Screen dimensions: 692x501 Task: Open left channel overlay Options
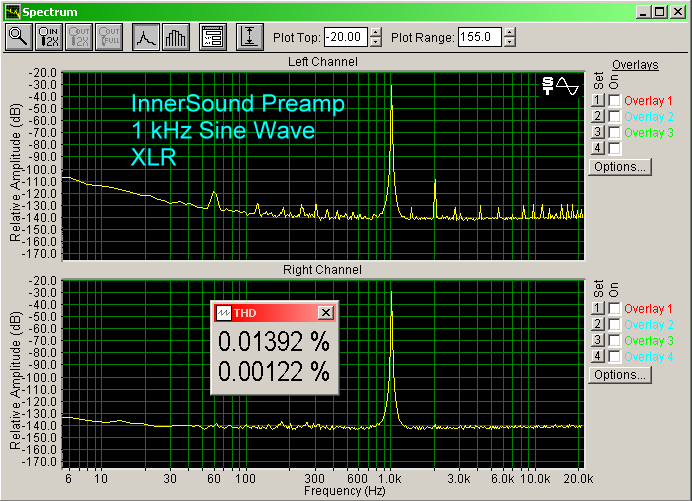(x=620, y=167)
